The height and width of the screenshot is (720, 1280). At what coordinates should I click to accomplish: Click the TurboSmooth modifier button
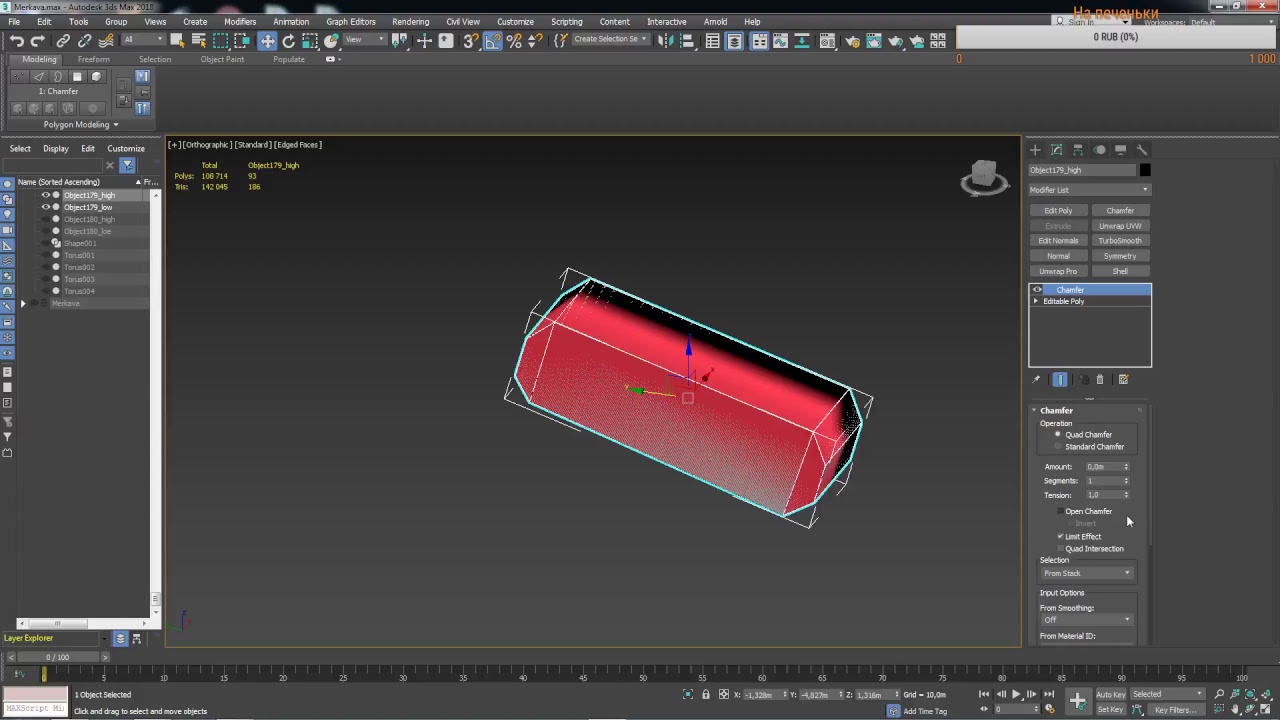(x=1120, y=241)
